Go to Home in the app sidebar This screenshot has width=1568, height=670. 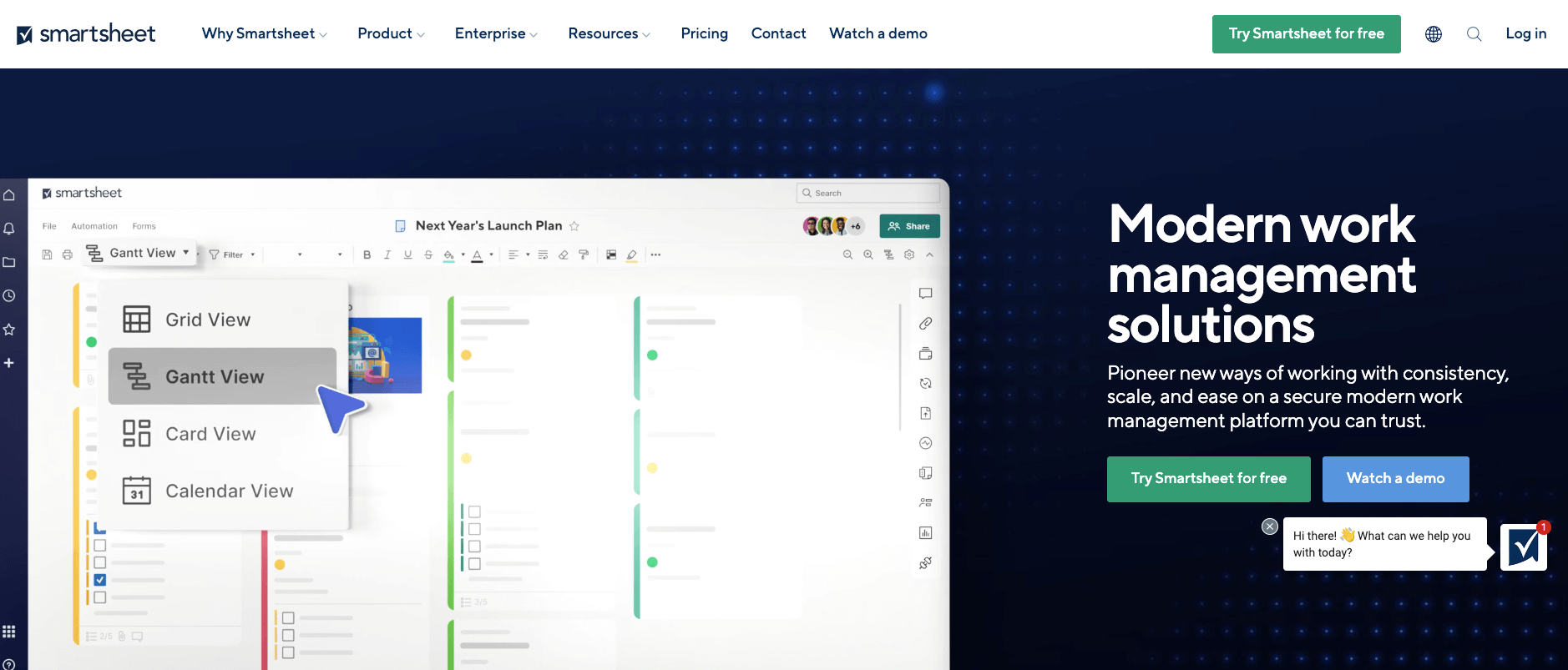point(9,195)
